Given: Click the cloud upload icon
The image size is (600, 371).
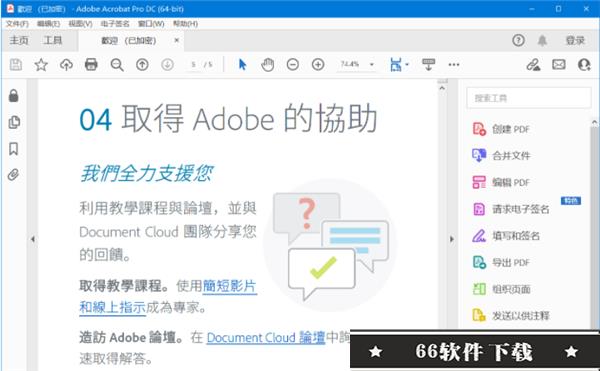Looking at the screenshot, I should [66, 65].
